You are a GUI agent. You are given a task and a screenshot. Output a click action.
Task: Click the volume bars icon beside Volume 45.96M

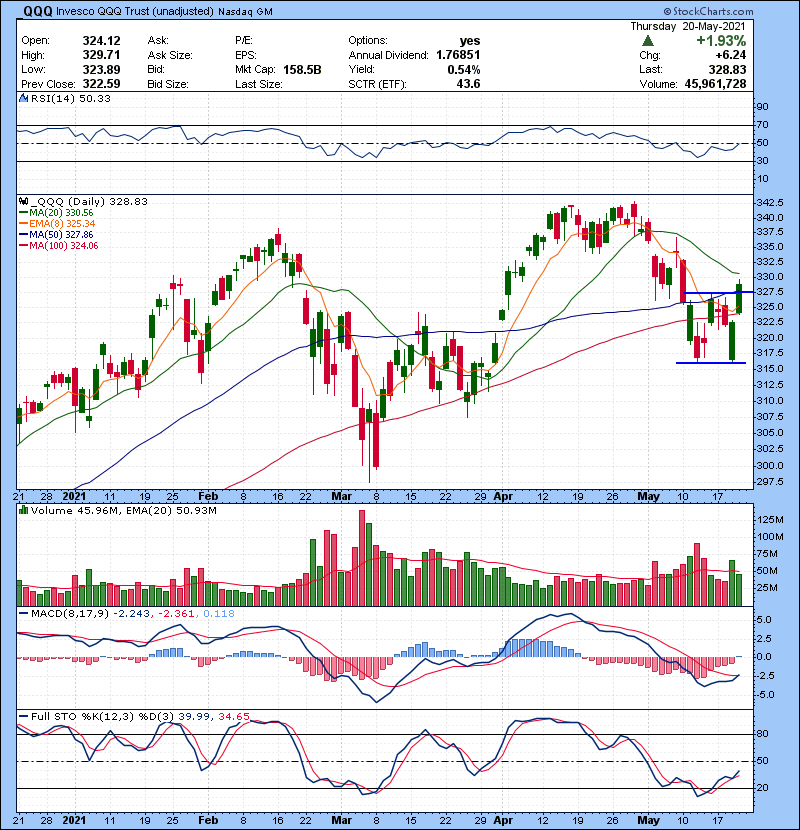pyautogui.click(x=23, y=510)
